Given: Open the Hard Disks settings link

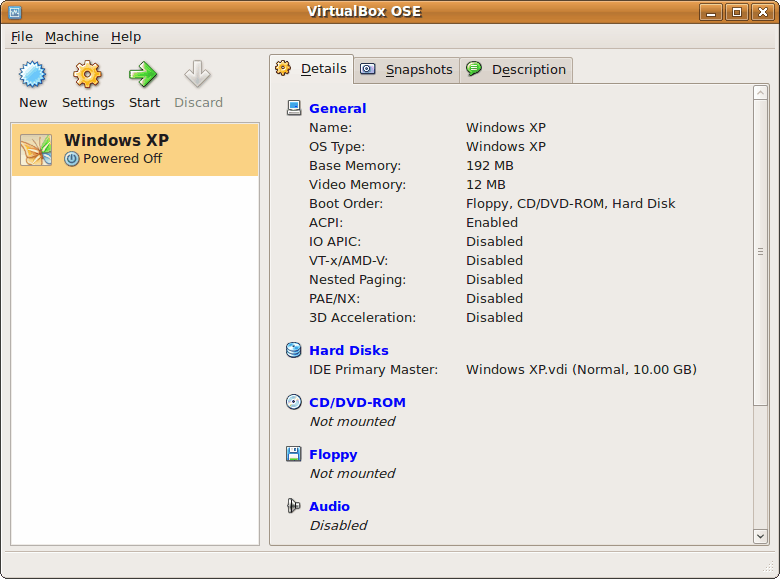Looking at the screenshot, I should (349, 351).
